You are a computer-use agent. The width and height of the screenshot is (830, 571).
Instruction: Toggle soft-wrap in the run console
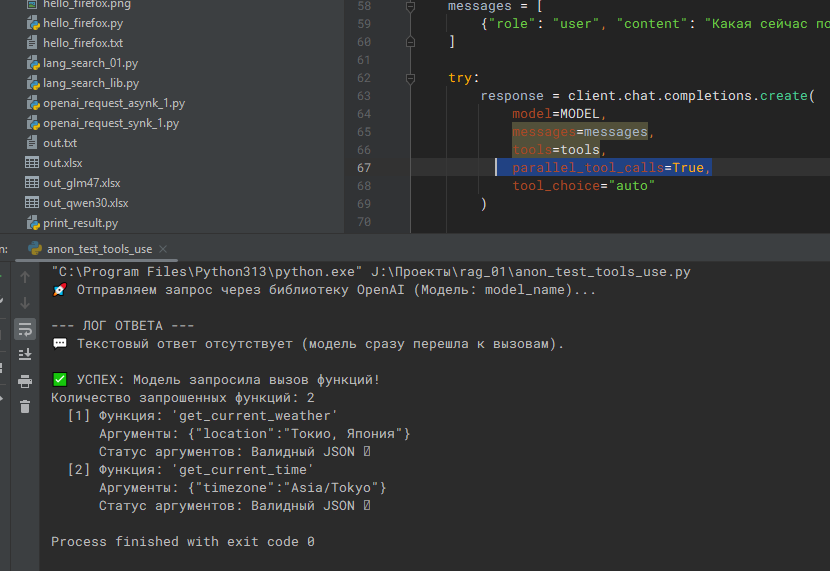[25, 328]
